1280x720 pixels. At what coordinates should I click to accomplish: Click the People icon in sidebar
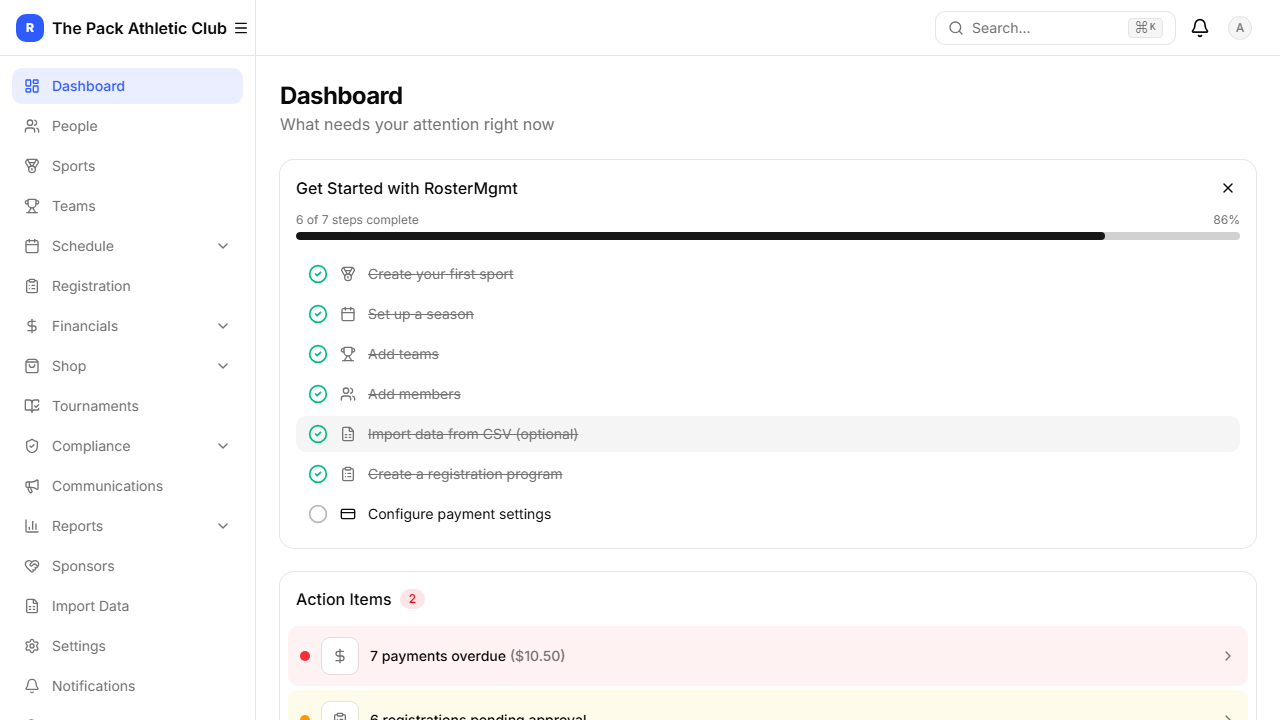[32, 126]
